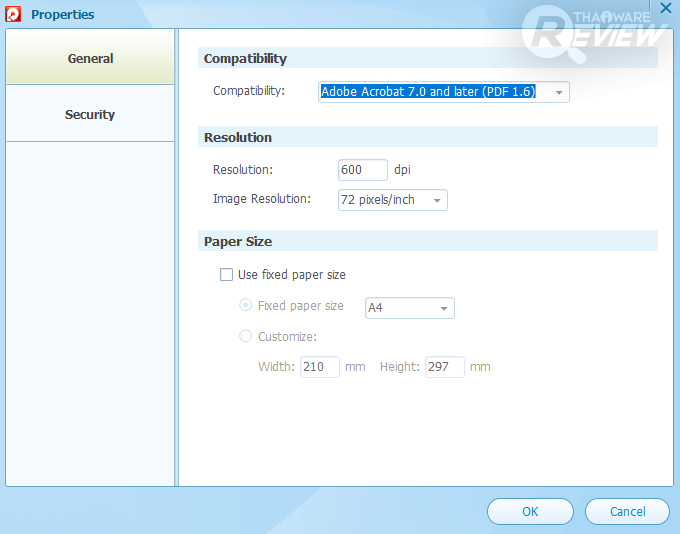Open the A4 paper size dropdown
The image size is (680, 534).
pos(410,308)
